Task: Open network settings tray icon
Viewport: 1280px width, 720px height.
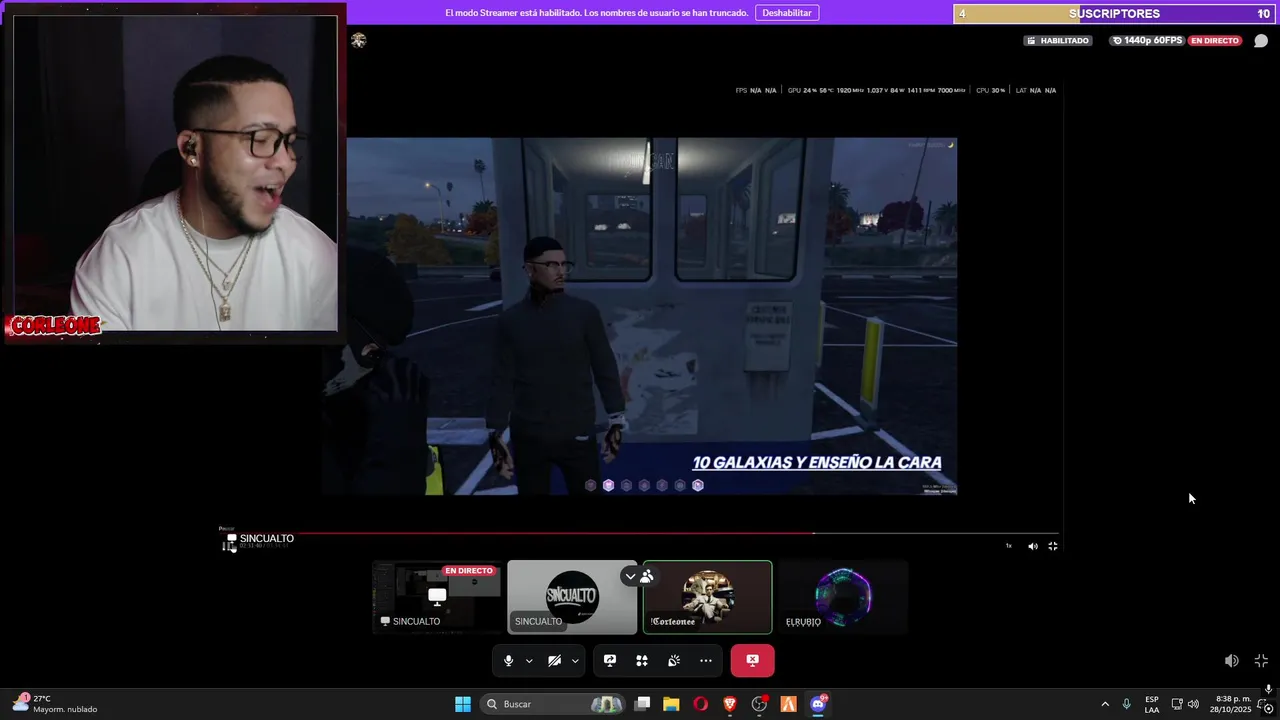Action: click(1177, 704)
